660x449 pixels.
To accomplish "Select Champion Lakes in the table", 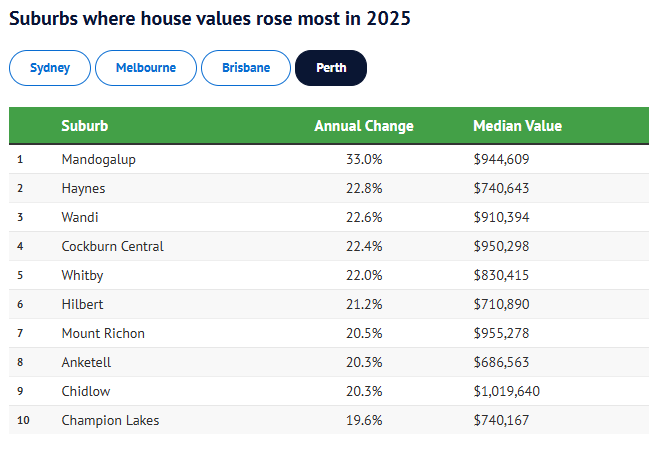I will [110, 420].
